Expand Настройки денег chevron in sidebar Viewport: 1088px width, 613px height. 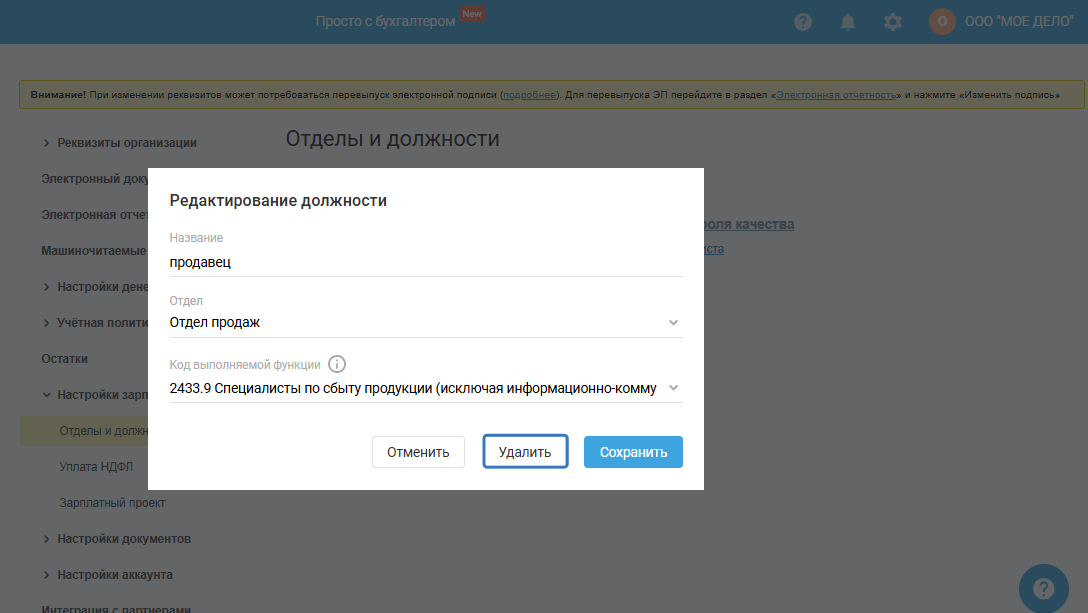[x=46, y=287]
